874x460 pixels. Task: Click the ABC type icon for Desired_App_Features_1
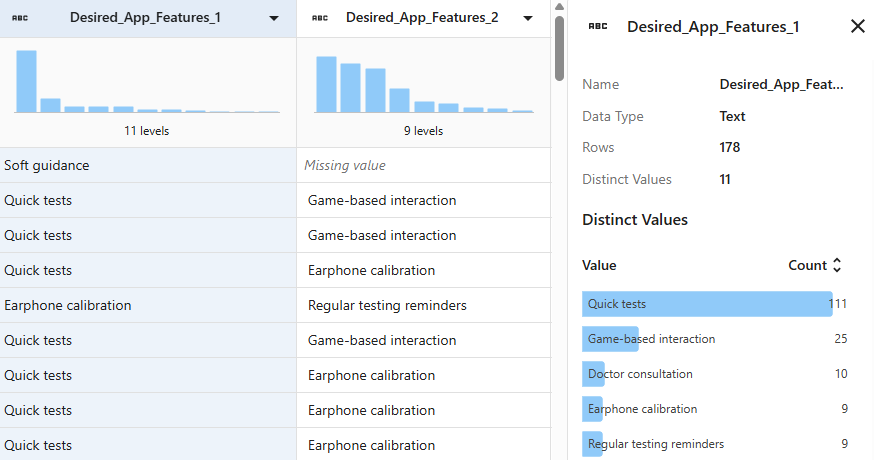(x=20, y=18)
